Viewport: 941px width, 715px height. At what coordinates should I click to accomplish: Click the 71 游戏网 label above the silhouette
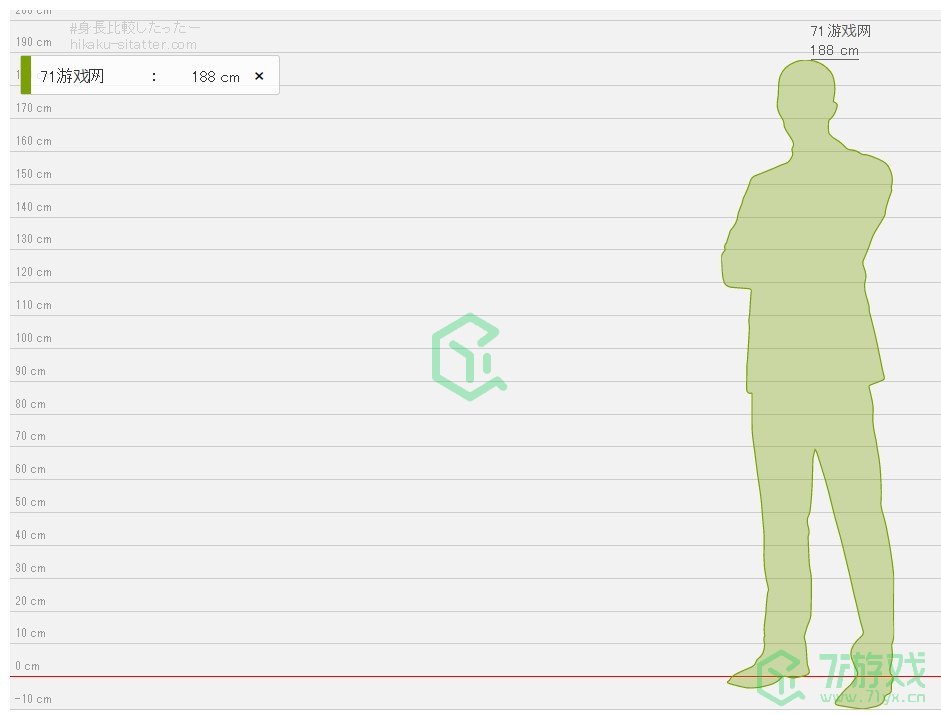(x=840, y=32)
